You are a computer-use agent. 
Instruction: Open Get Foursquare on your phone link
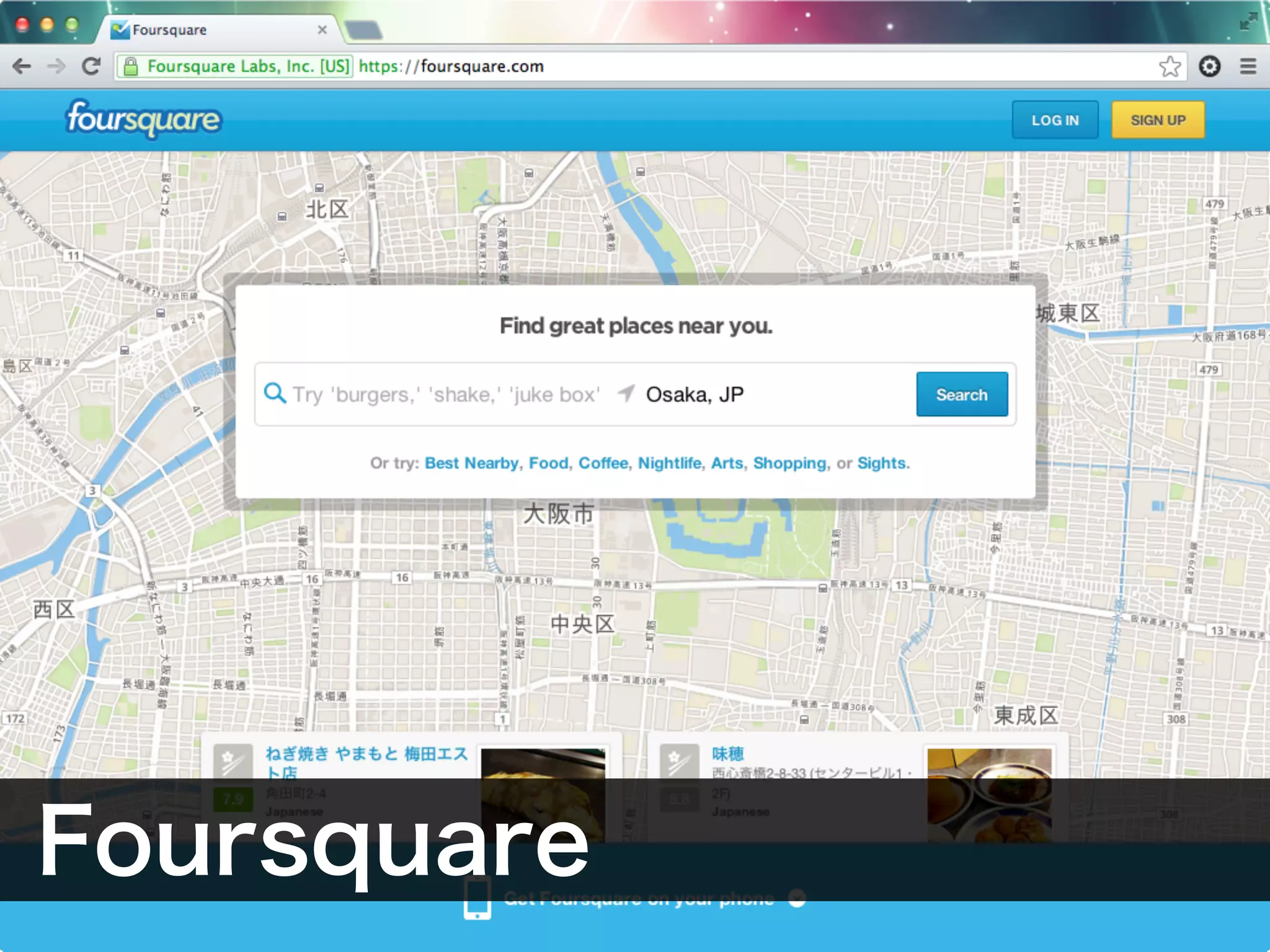[639, 898]
